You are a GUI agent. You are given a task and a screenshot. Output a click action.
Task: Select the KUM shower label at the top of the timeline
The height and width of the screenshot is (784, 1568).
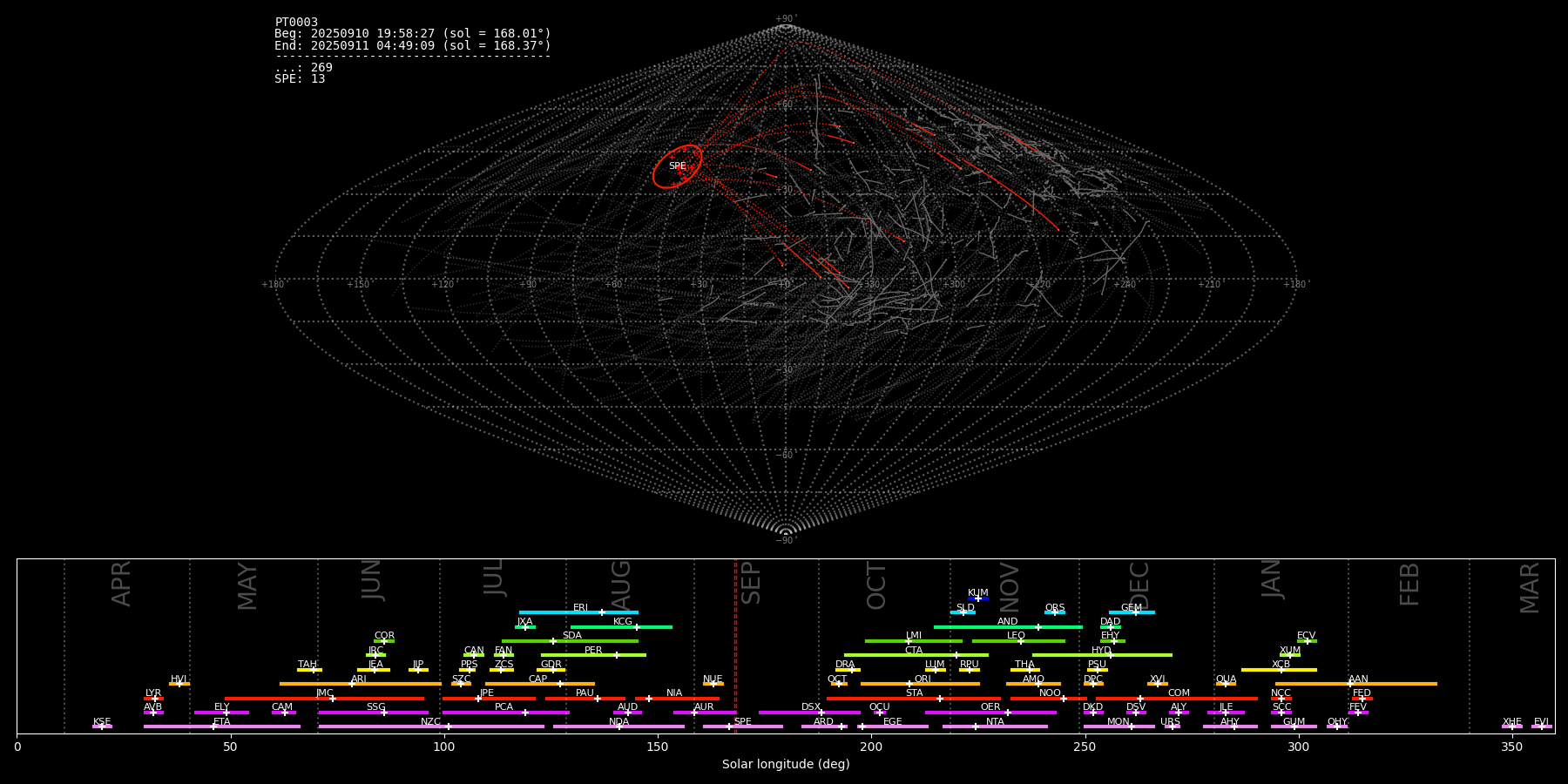977,593
